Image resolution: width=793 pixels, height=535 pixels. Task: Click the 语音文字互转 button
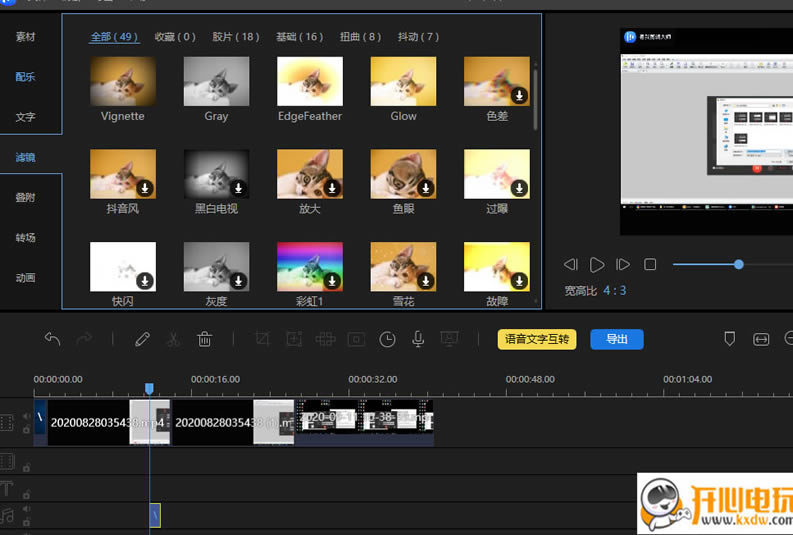(537, 339)
